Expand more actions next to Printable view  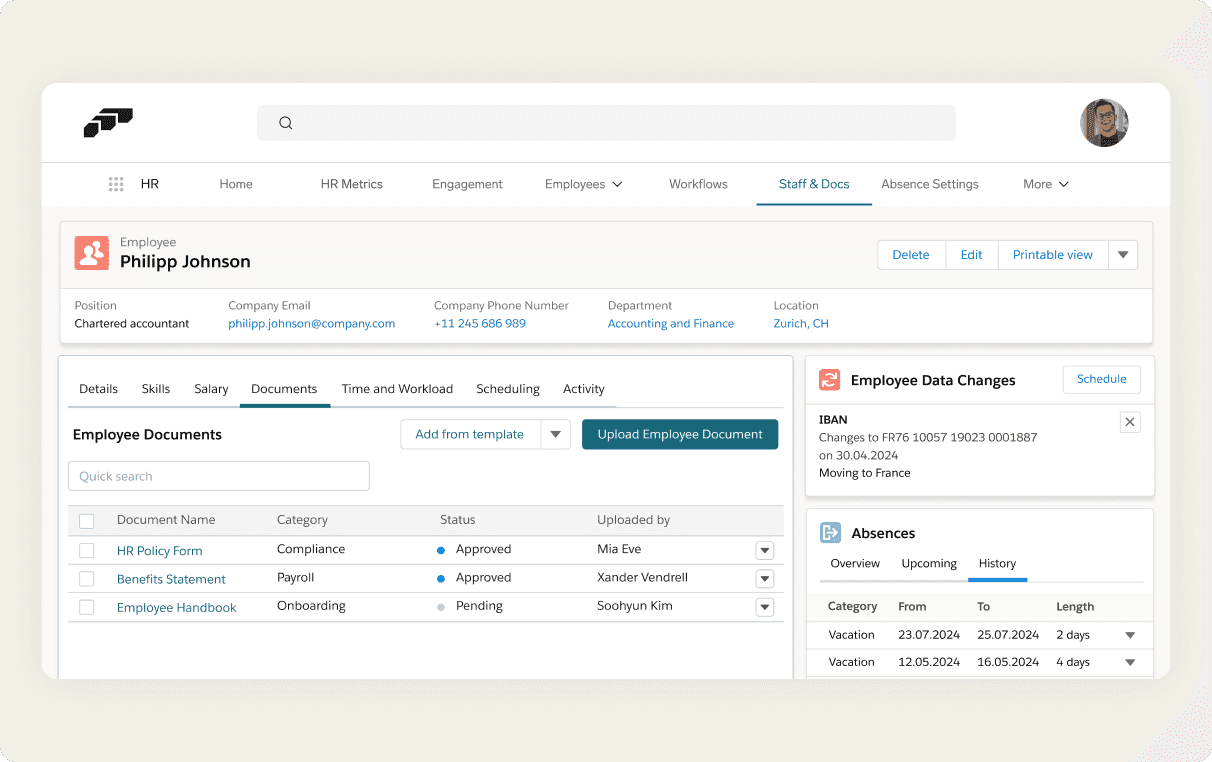1123,255
